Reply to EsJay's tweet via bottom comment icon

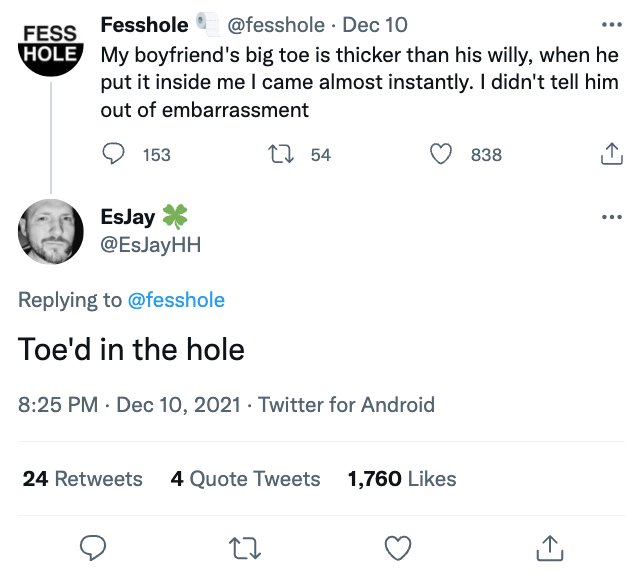[x=93, y=546]
